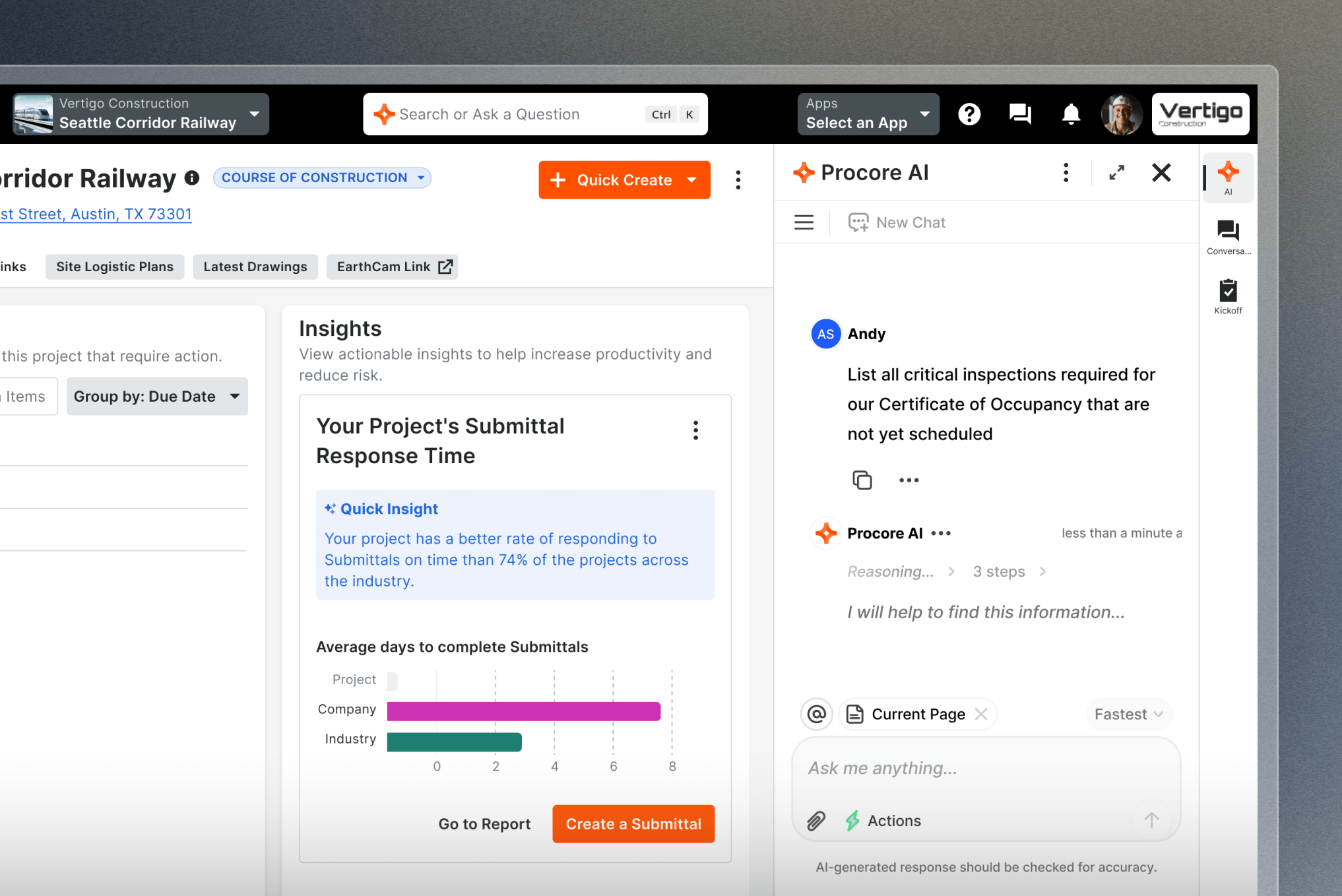The width and height of the screenshot is (1342, 896).
Task: Open the page more options kebab menu
Action: [738, 180]
